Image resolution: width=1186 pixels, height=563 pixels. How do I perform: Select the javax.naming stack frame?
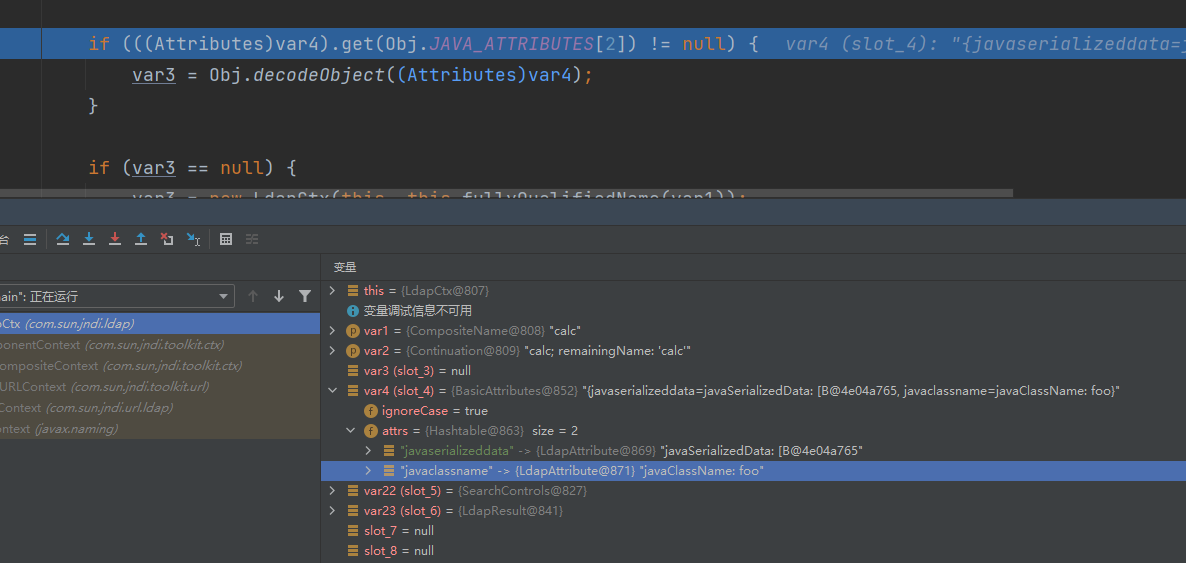click(x=160, y=429)
